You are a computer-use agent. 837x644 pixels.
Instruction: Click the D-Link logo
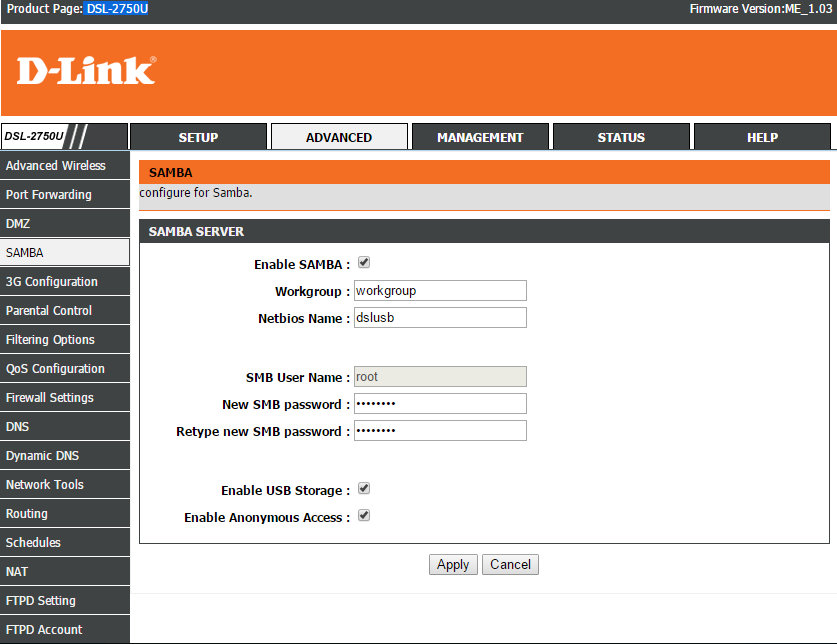click(x=86, y=70)
